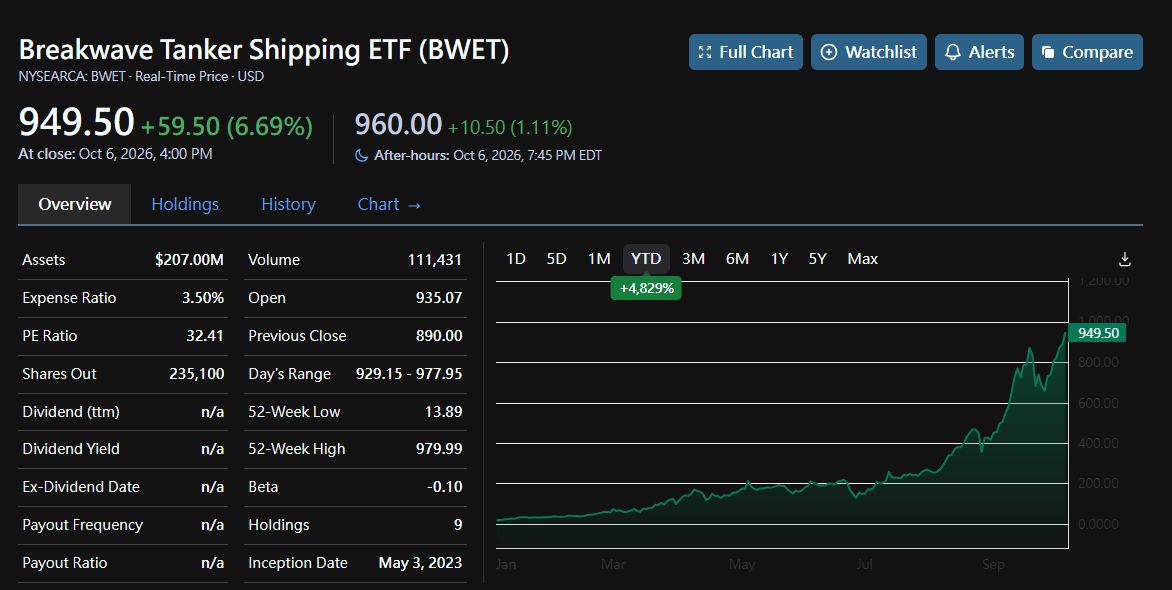Click the Inception Date May 3, 2023
The width and height of the screenshot is (1172, 590).
[x=420, y=563]
